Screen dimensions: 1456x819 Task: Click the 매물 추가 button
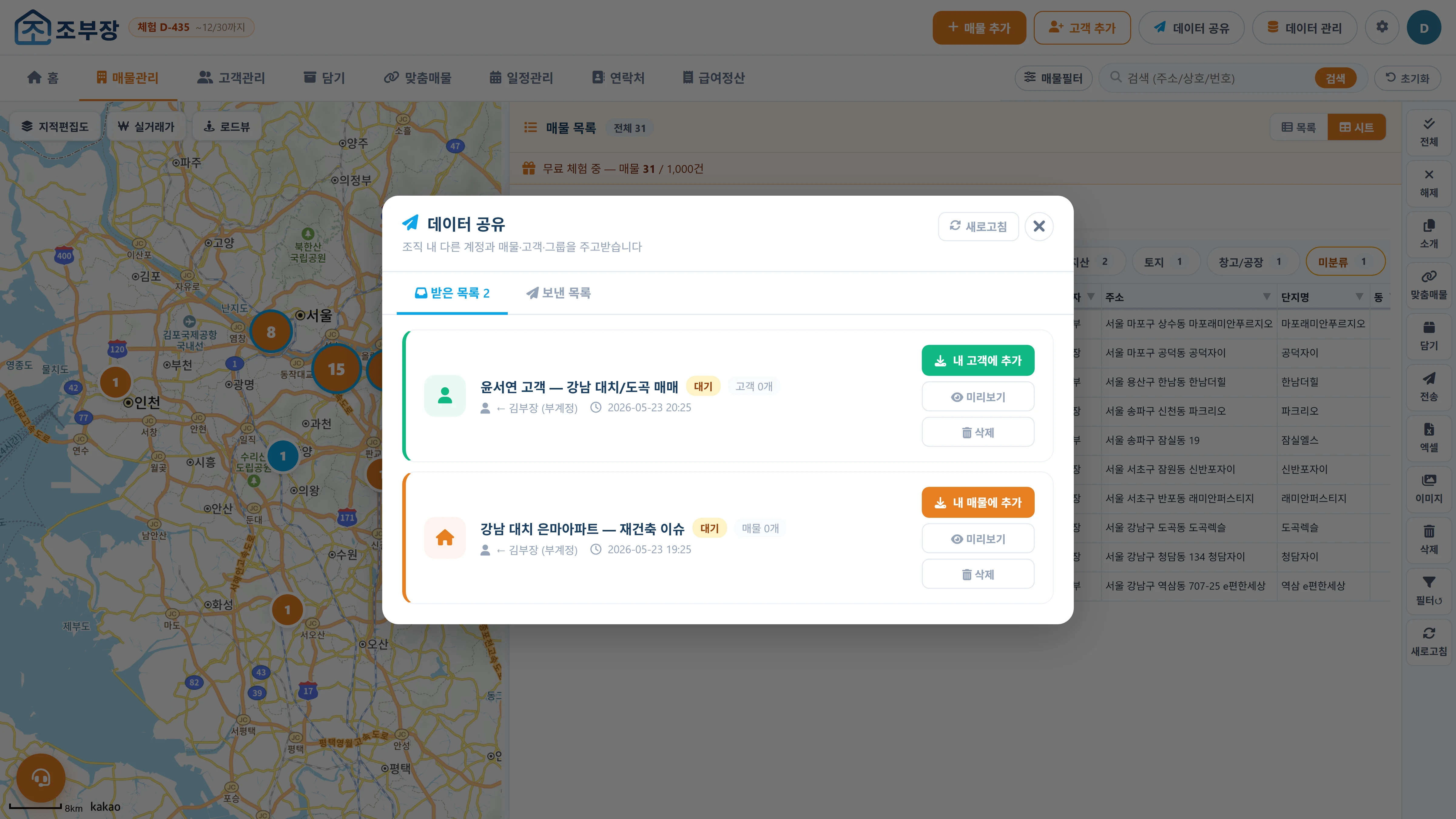point(979,28)
